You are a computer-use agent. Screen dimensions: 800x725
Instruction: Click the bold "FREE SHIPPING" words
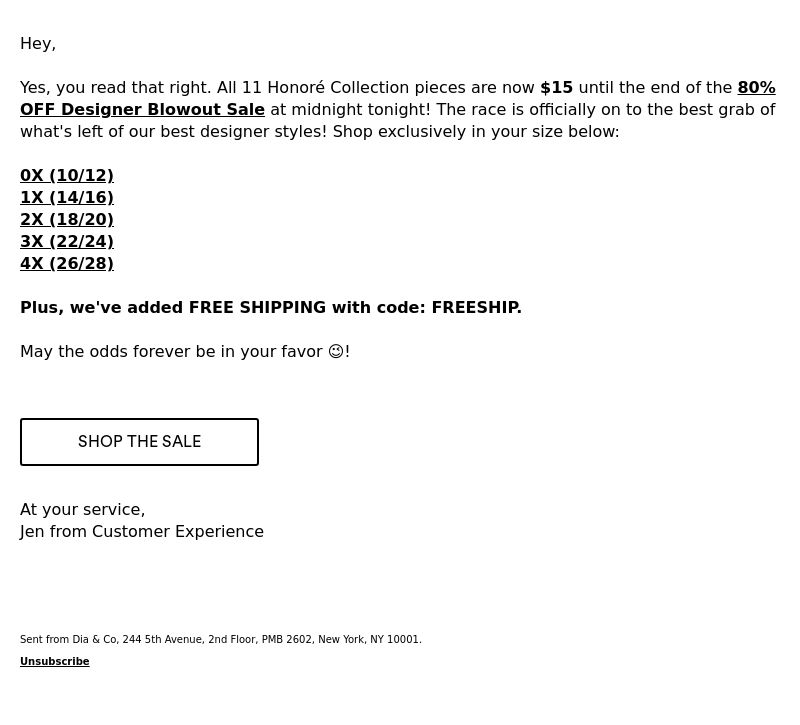point(257,308)
